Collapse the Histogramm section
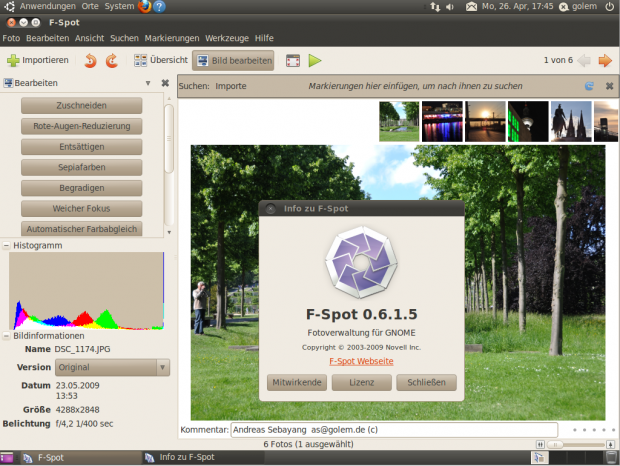This screenshot has height=466, width=620. click(x=6, y=245)
